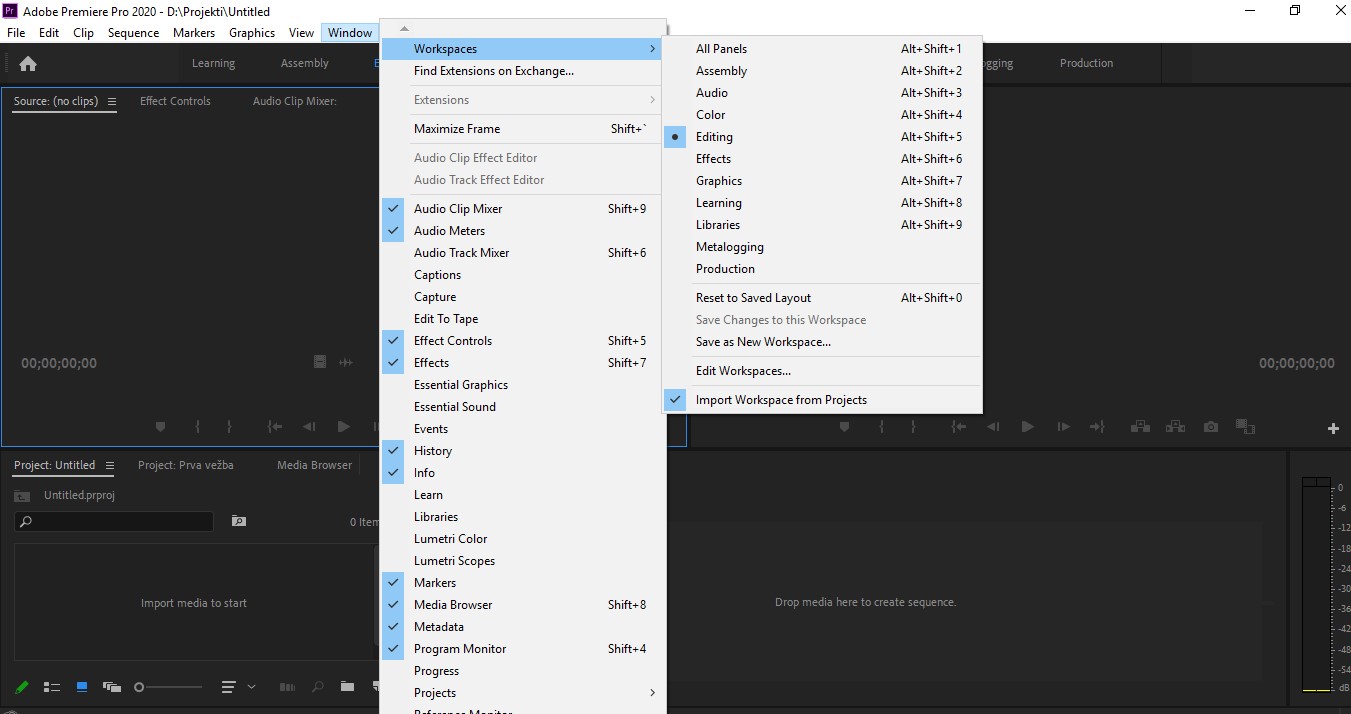Open the Sort Icons dropdown in the Project panel
The image size is (1351, 714).
238,687
